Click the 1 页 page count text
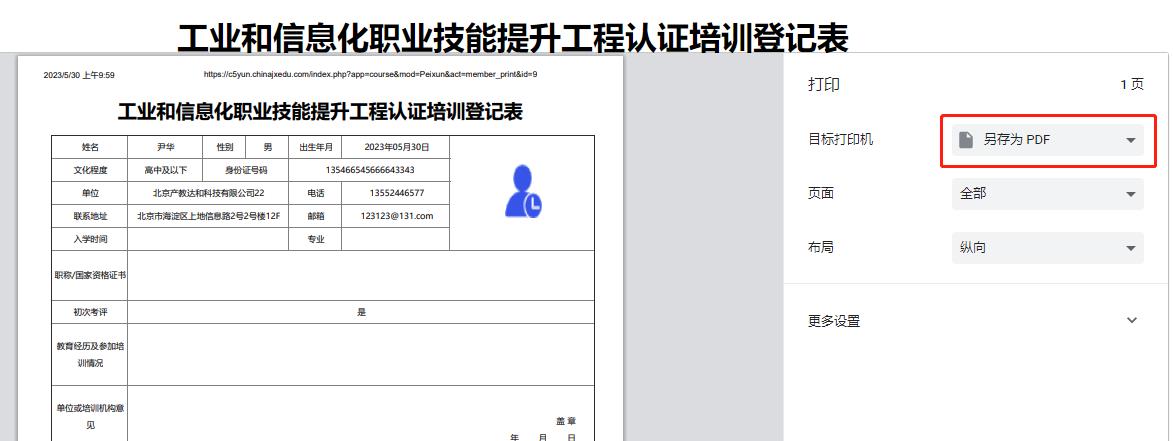Screen dimensions: 1173x441 click(1132, 84)
